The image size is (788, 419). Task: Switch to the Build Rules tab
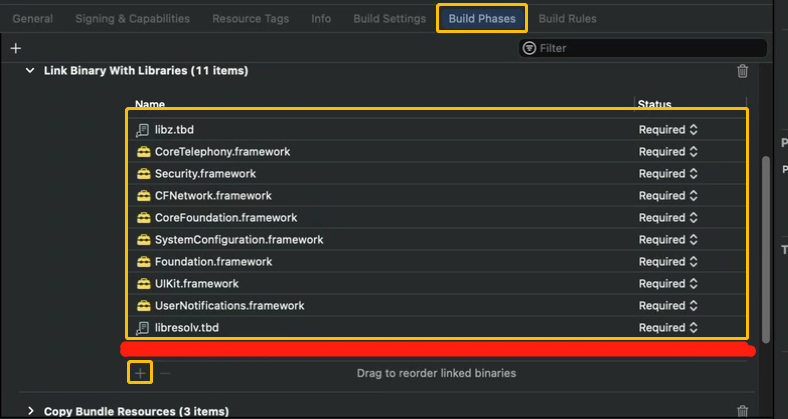(567, 19)
